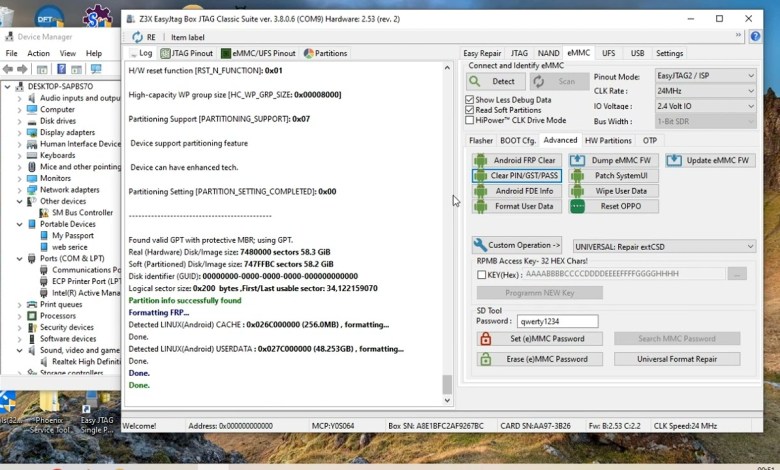This screenshot has width=780, height=470.
Task: Click Format User Data button
Action: (x=516, y=206)
